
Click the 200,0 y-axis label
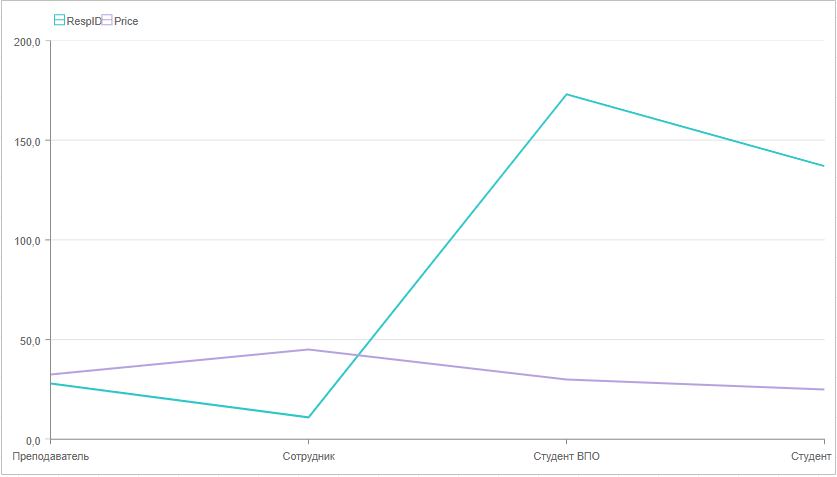[x=26, y=41]
